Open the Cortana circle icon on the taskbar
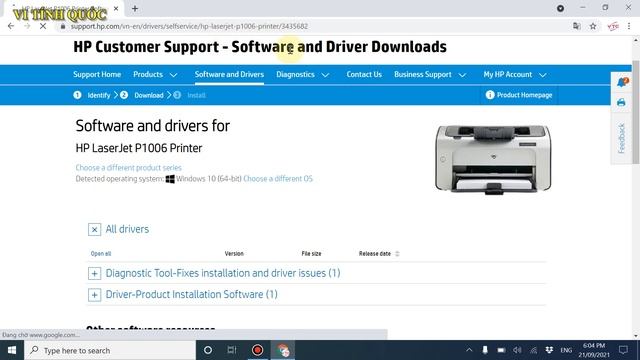 pos(207,350)
